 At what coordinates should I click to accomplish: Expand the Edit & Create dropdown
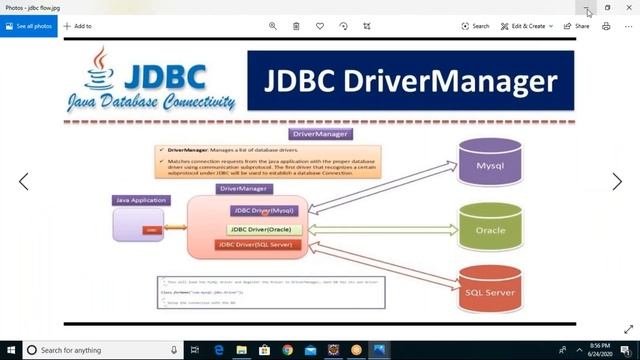(527, 26)
